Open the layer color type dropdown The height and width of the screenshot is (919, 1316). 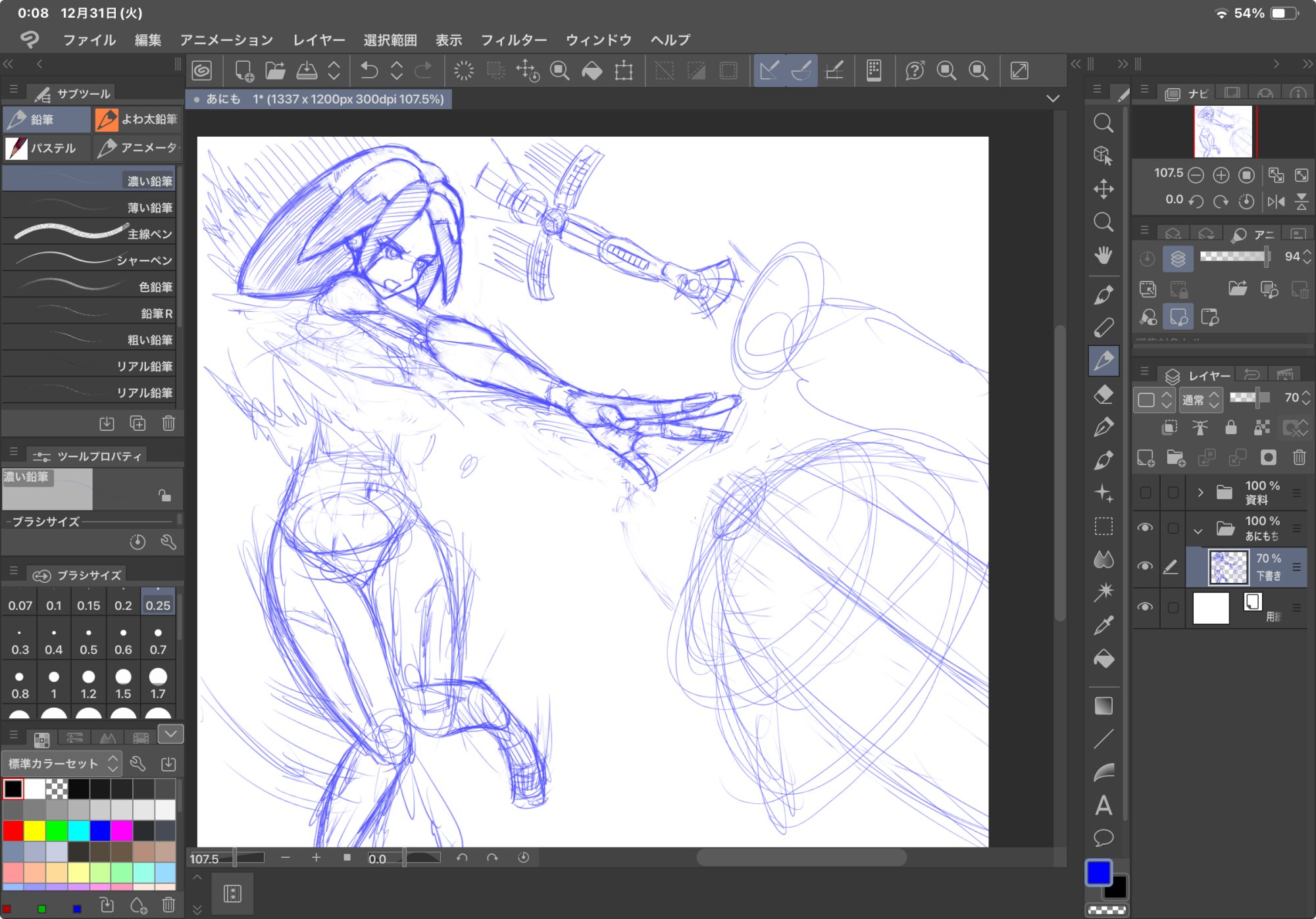(1153, 399)
